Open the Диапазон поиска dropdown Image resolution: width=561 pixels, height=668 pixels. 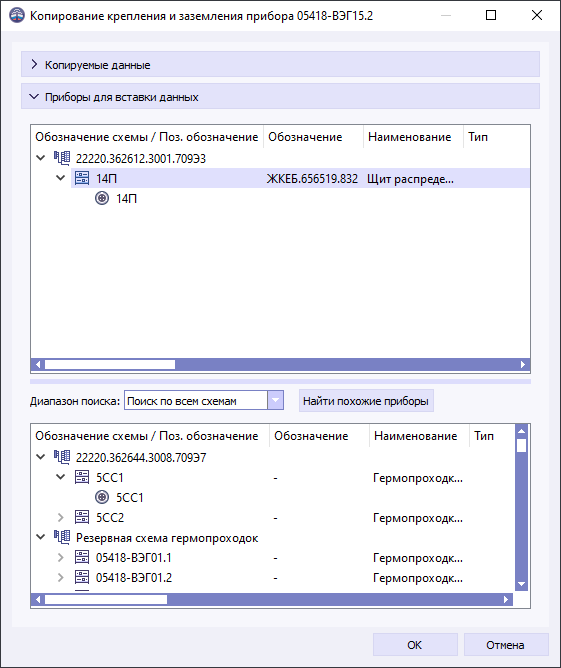pyautogui.click(x=275, y=400)
